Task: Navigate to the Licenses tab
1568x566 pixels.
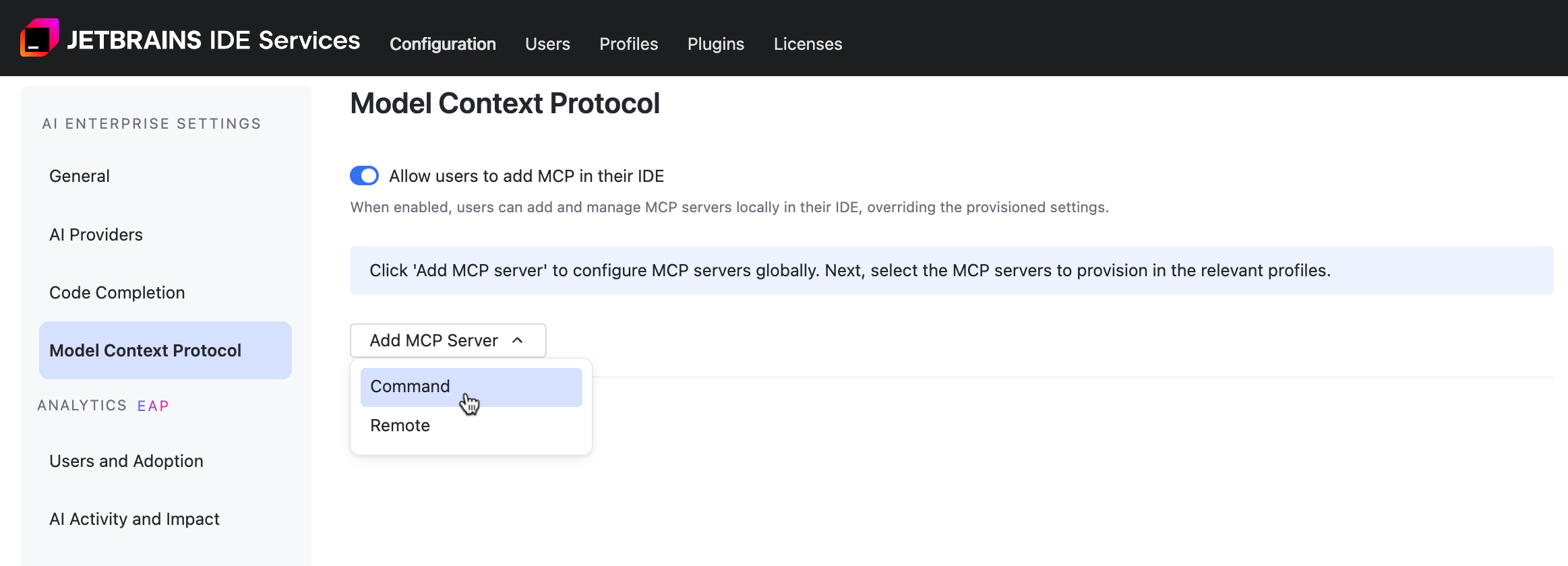Action: 808,44
